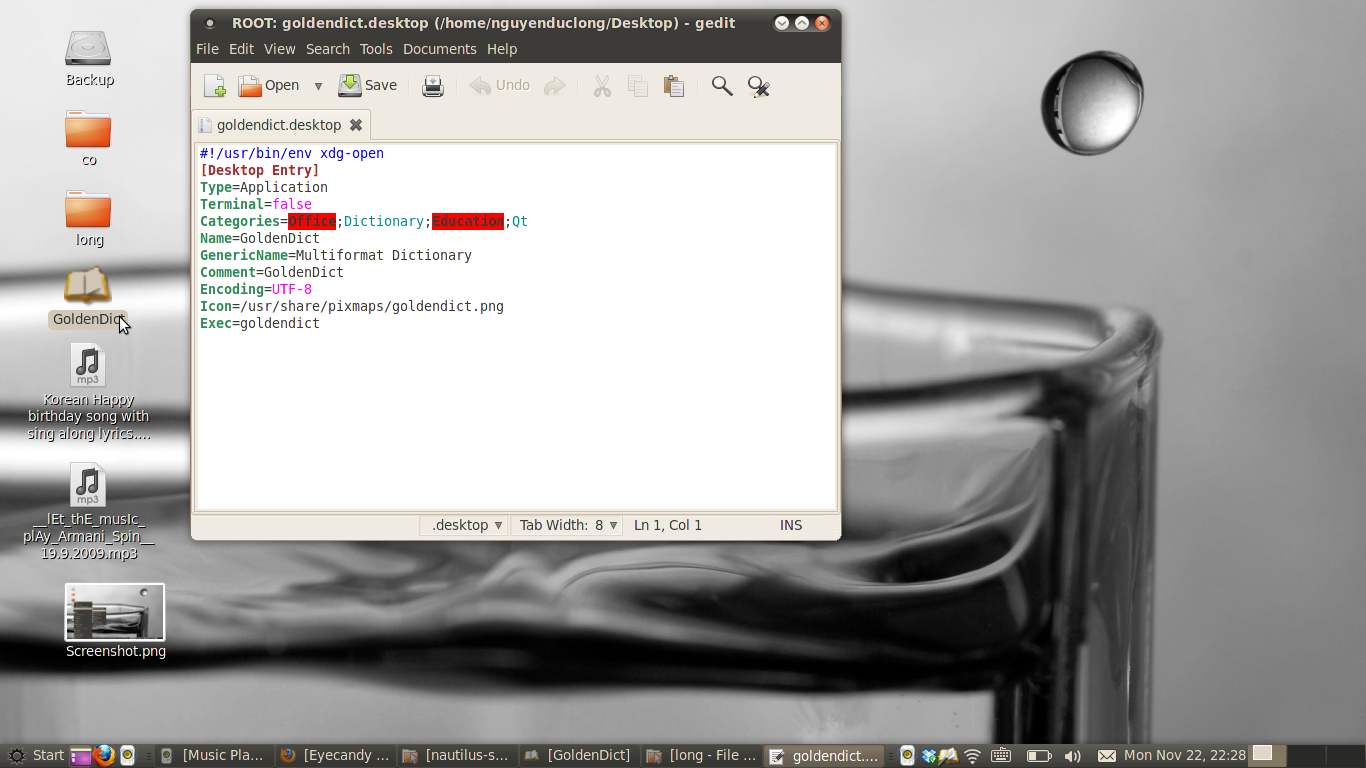This screenshot has width=1366, height=768.
Task: Paste with the clipboard icon
Action: (x=674, y=86)
